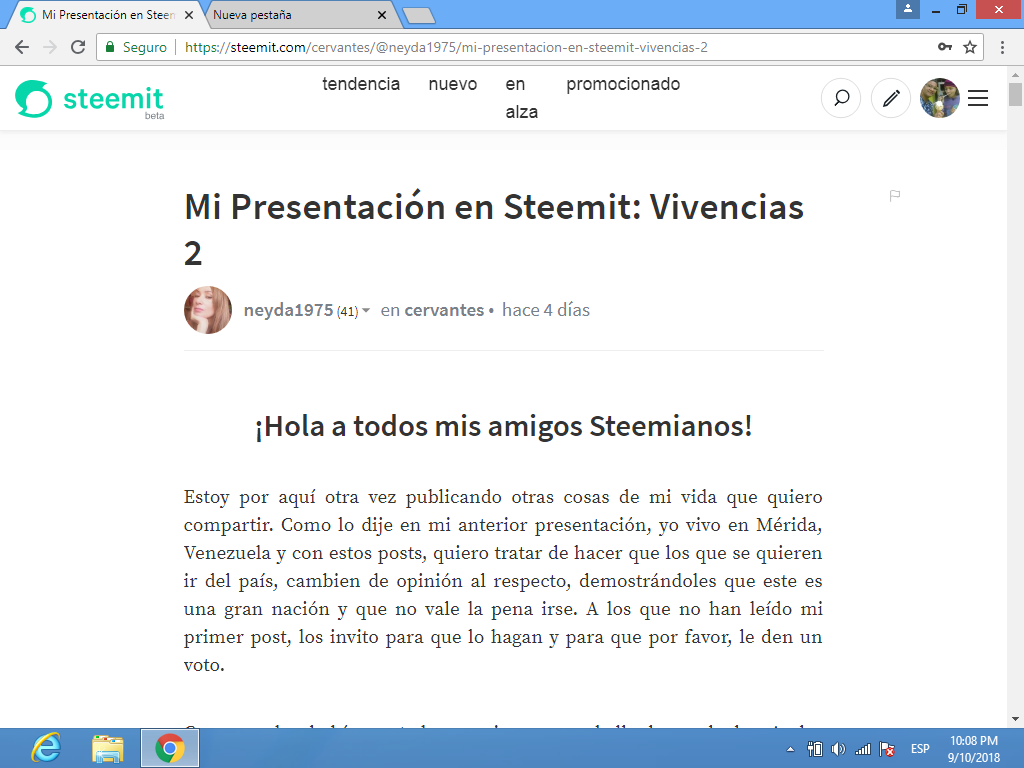Close the Nueva pestaña tab
1024x768 pixels.
pyautogui.click(x=382, y=15)
